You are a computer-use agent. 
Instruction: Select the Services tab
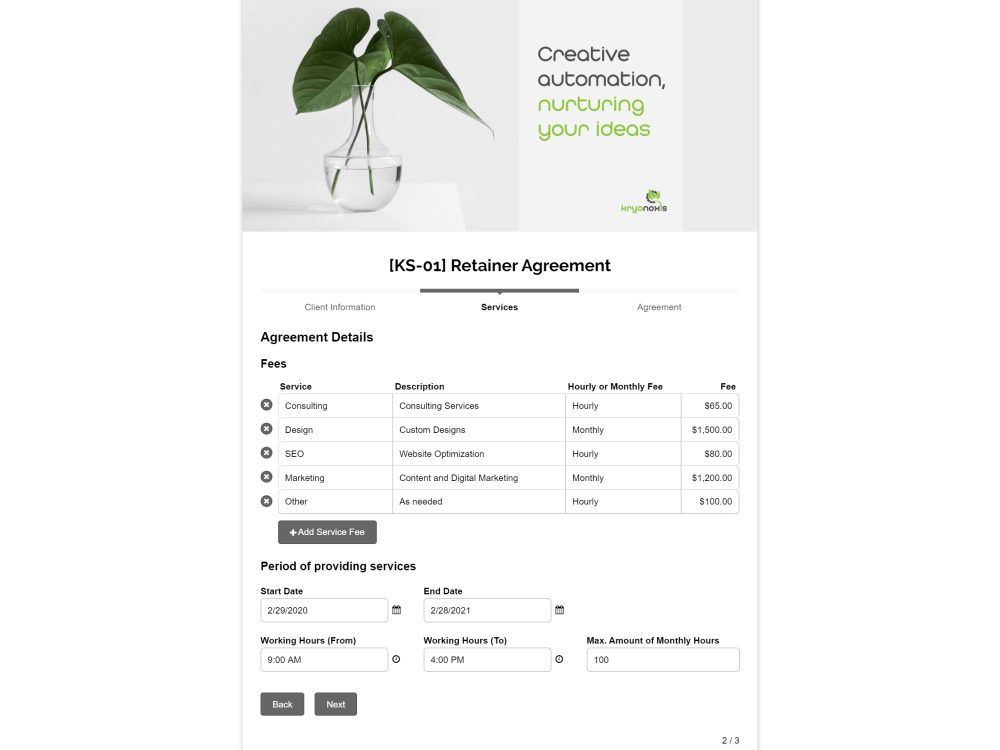click(499, 307)
